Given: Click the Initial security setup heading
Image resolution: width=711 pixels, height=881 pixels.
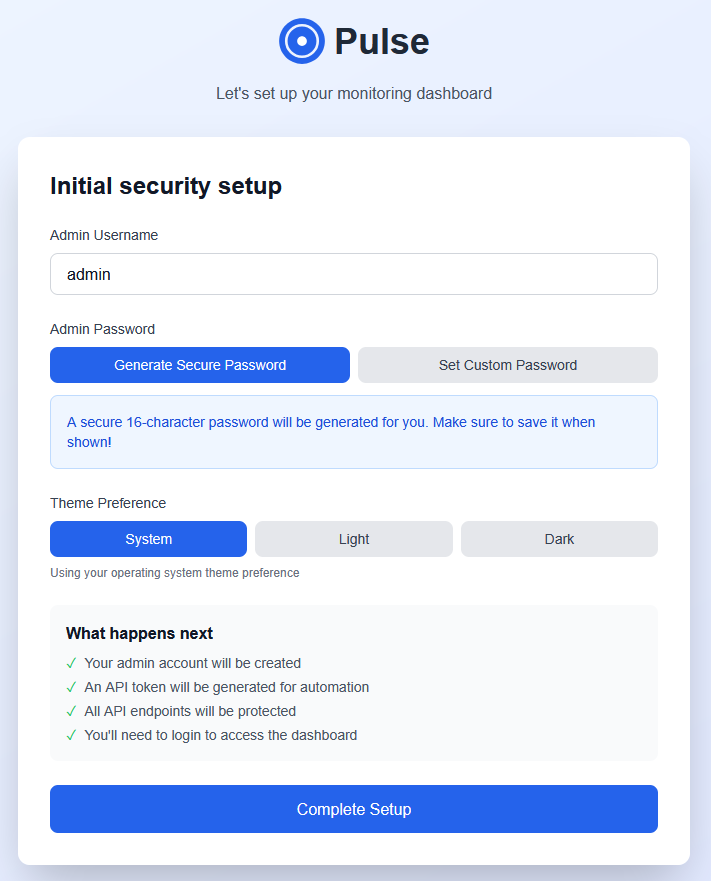Looking at the screenshot, I should 166,186.
